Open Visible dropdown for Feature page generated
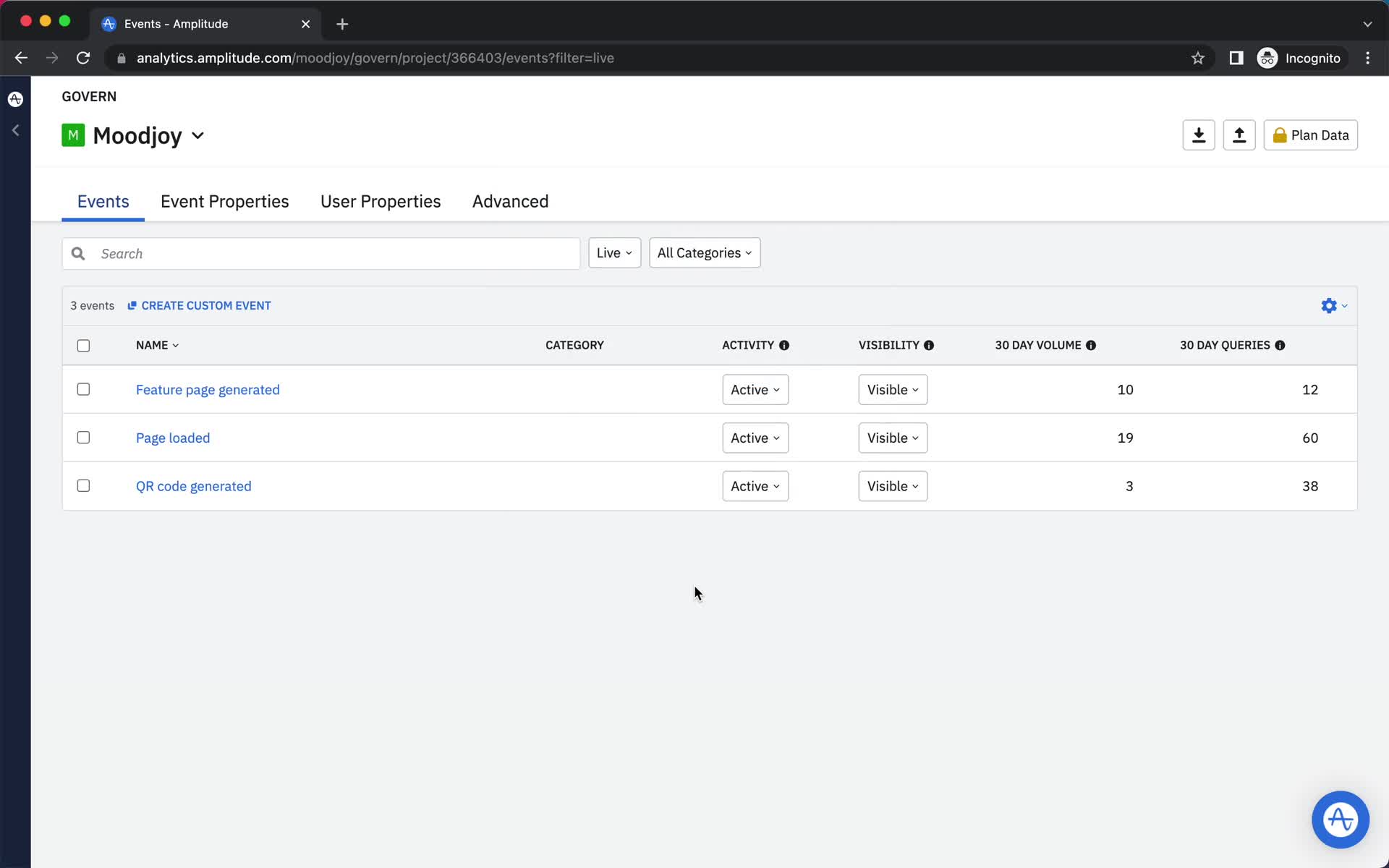 pos(893,390)
